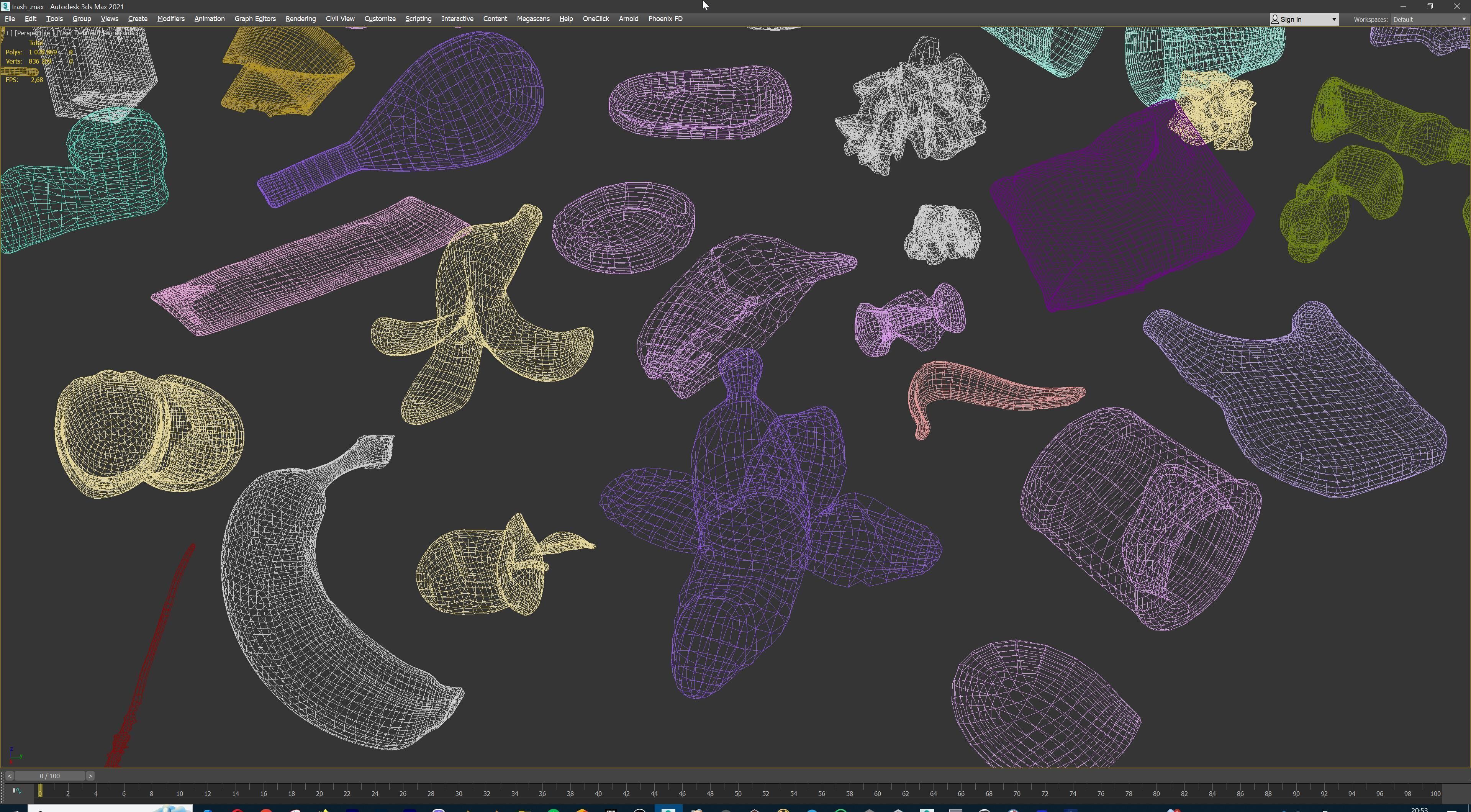Open the Modifiers menu

(x=171, y=19)
